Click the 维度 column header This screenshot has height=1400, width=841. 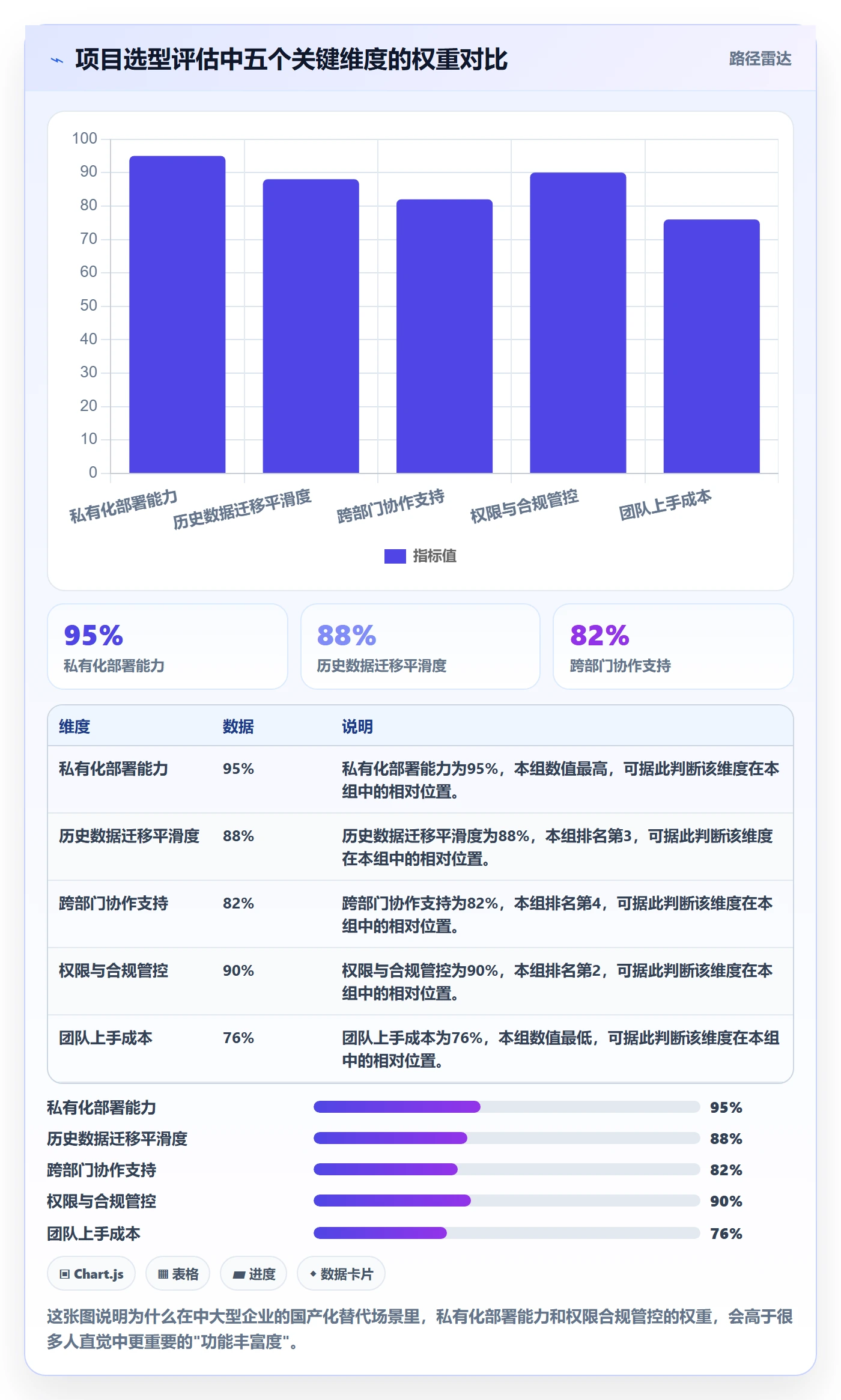tap(74, 726)
